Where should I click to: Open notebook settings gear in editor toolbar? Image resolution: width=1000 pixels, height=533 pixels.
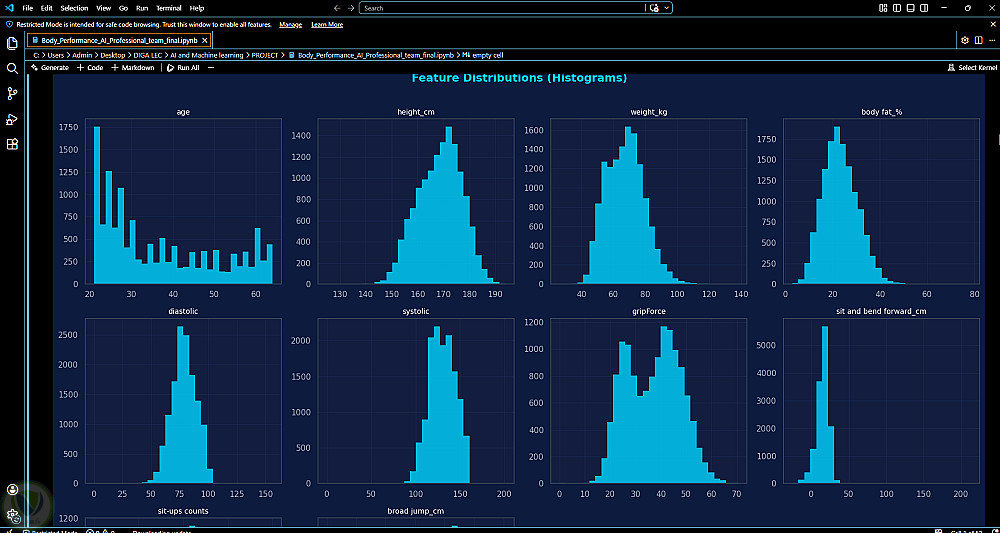tap(965, 40)
